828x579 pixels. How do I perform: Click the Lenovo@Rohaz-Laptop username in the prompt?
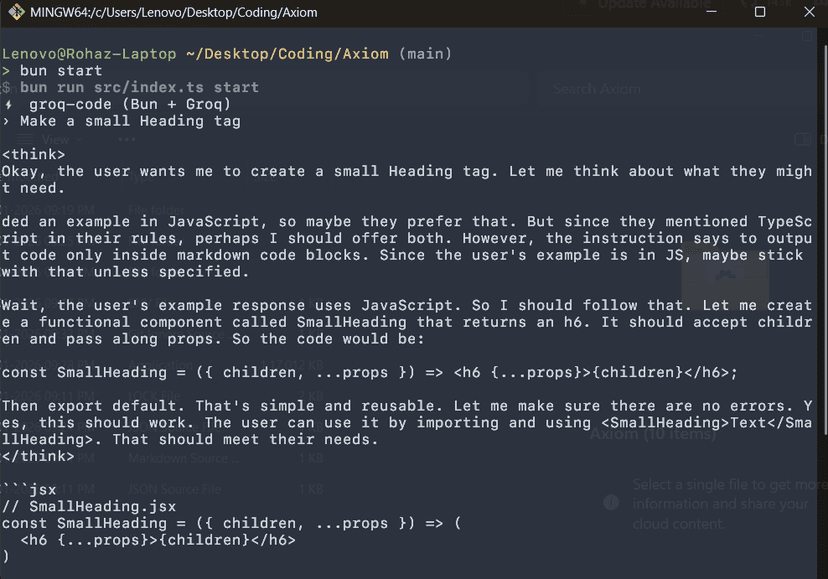91,53
